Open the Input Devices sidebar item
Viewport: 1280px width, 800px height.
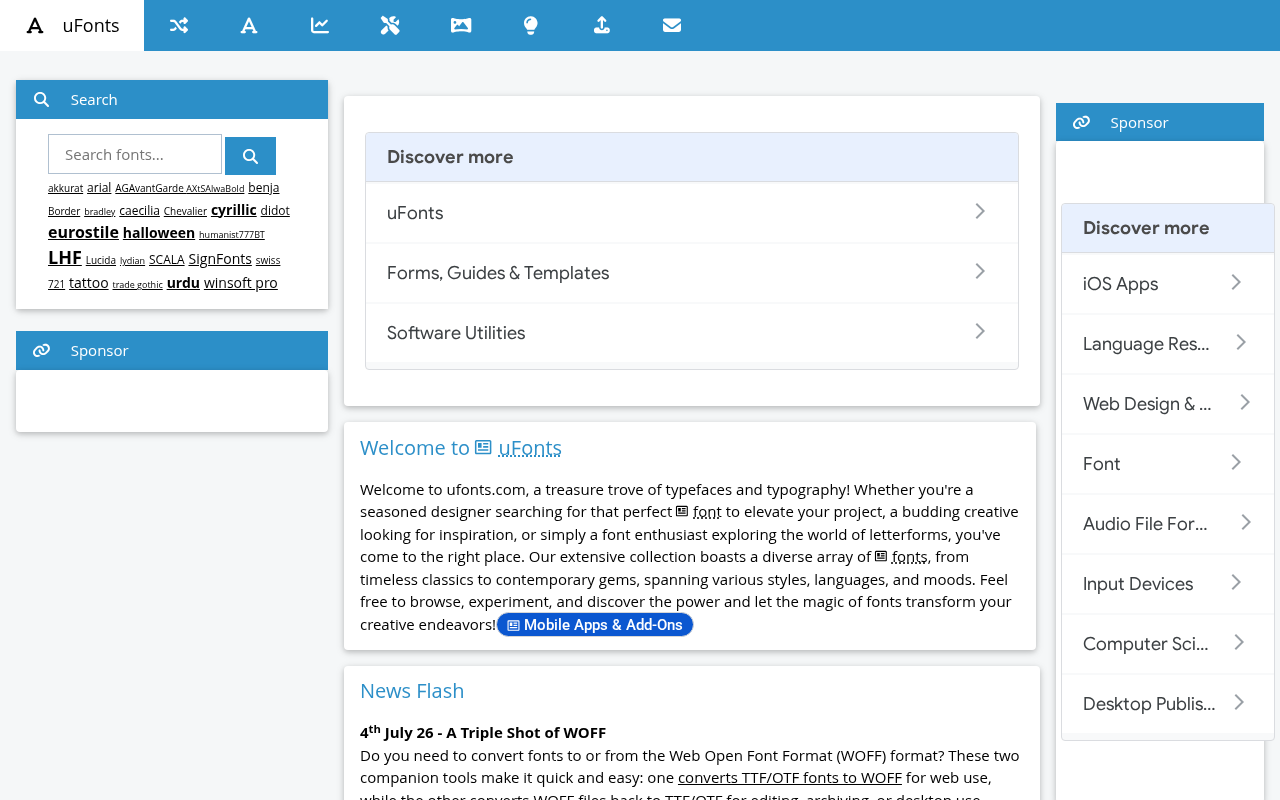pyautogui.click(x=1168, y=584)
